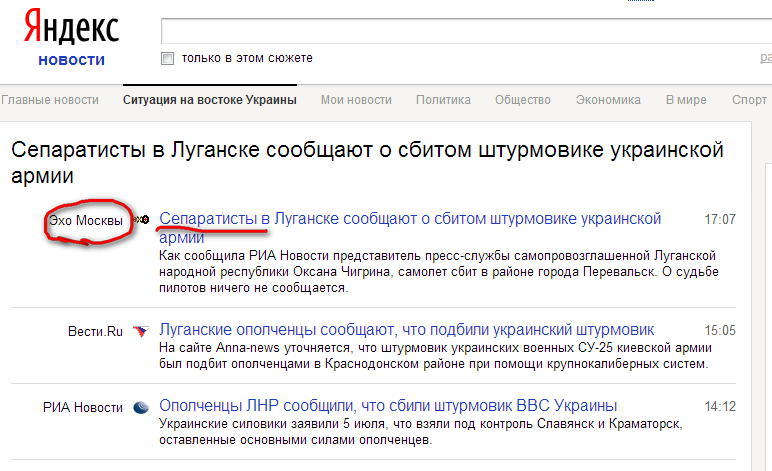Click snippet 'Украинские силовики заявили 5 июля'
772x471 pixels.
[421, 432]
